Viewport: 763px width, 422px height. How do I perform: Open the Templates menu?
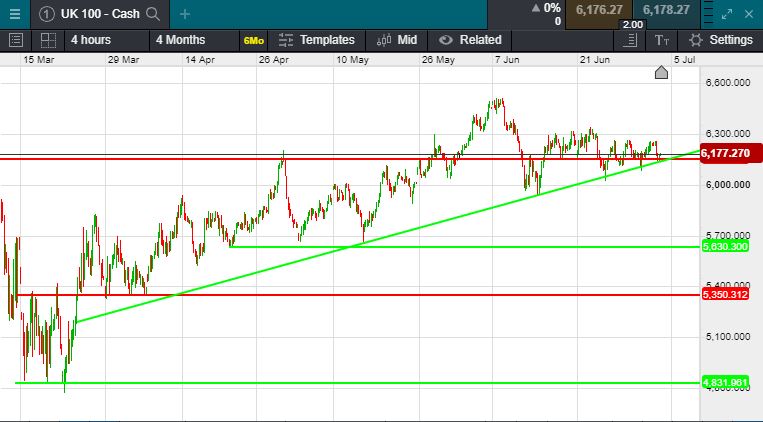(327, 40)
